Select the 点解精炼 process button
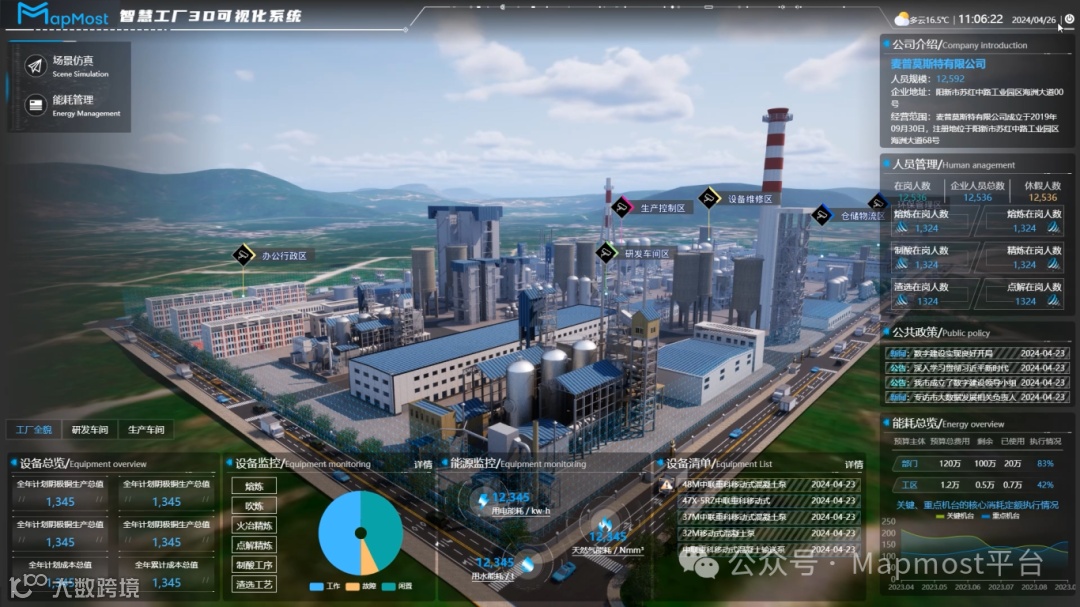The image size is (1080, 607). [x=254, y=545]
